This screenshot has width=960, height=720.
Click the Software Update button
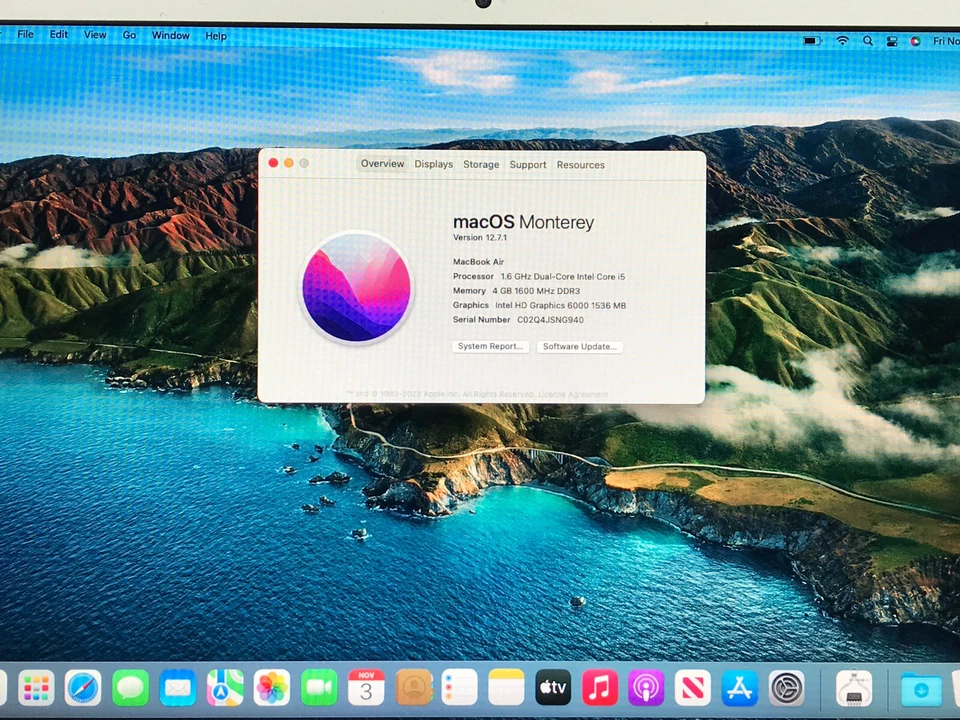(580, 347)
